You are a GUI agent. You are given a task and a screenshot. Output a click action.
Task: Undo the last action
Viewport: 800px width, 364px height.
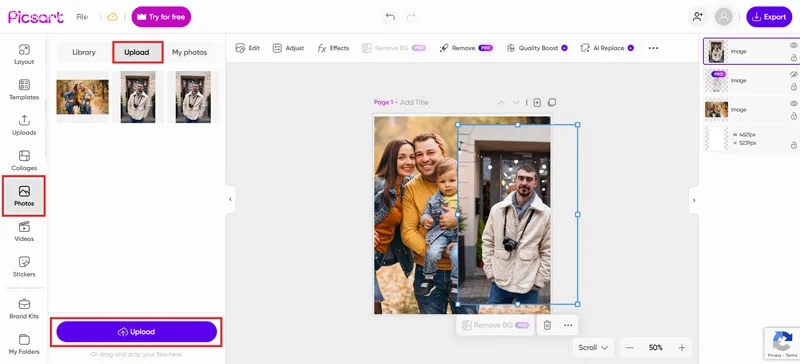tap(390, 17)
